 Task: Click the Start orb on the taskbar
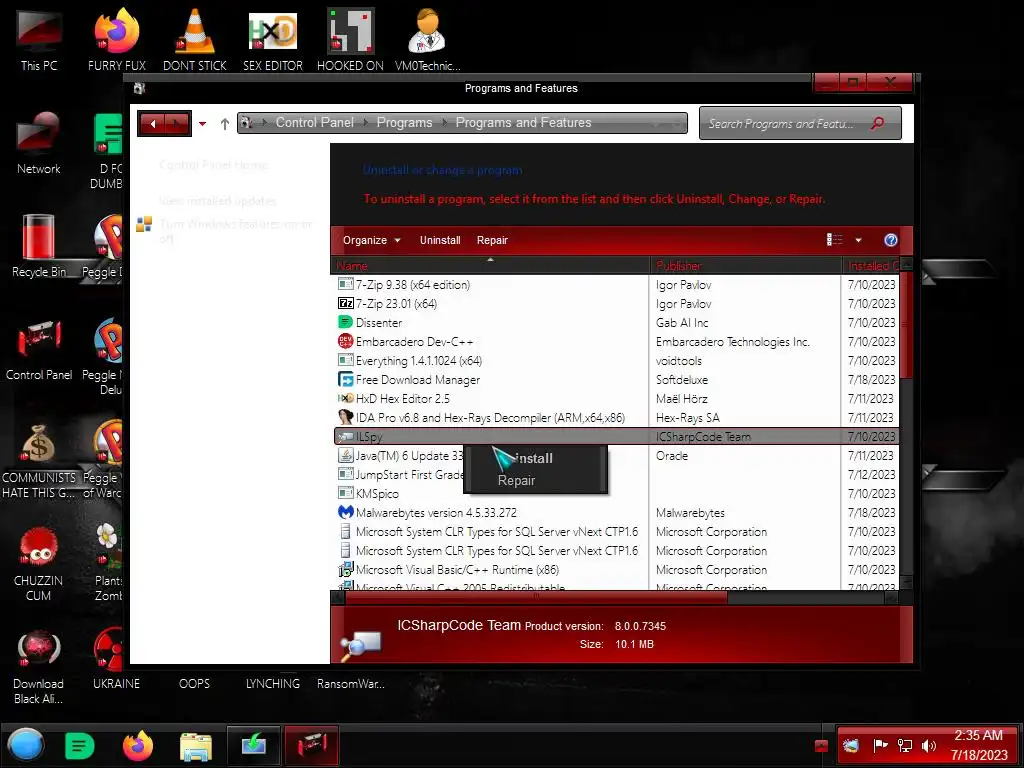click(26, 745)
